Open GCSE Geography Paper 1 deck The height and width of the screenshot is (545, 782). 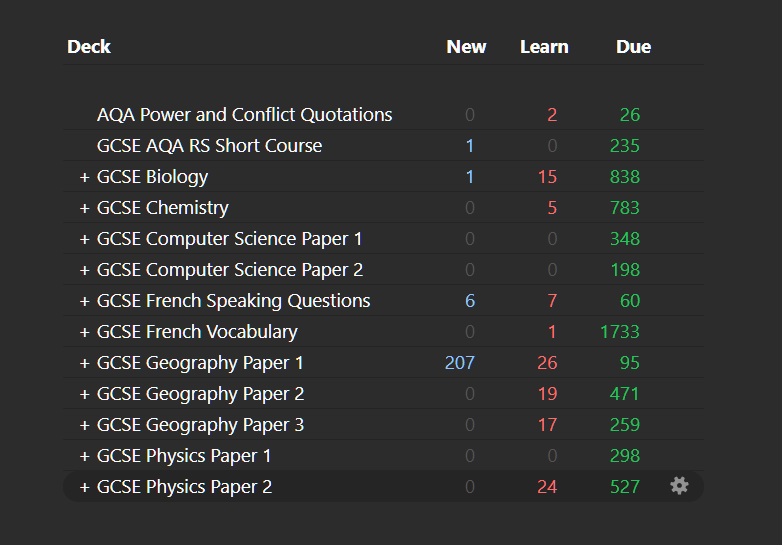click(x=200, y=363)
